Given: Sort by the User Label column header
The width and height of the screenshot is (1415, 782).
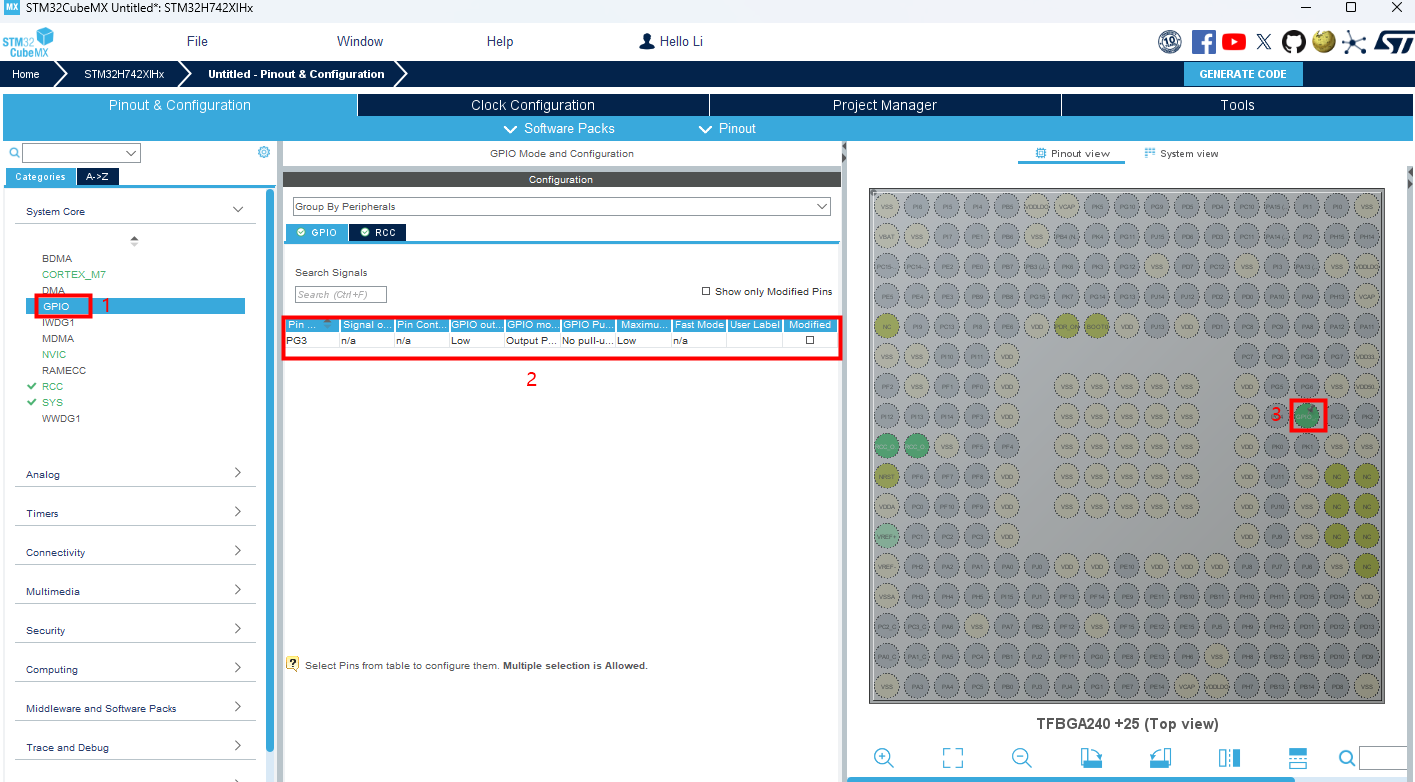Looking at the screenshot, I should (754, 325).
